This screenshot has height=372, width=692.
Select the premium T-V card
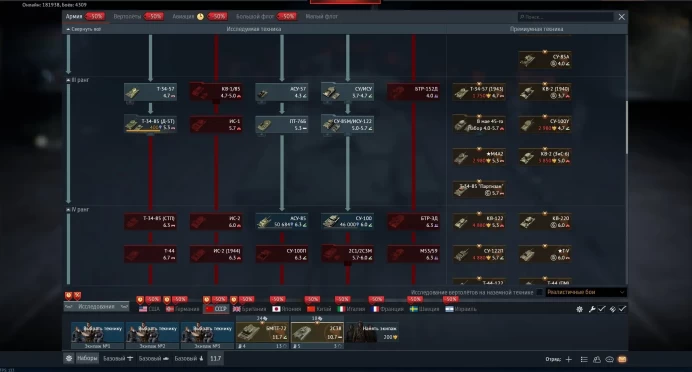545,254
